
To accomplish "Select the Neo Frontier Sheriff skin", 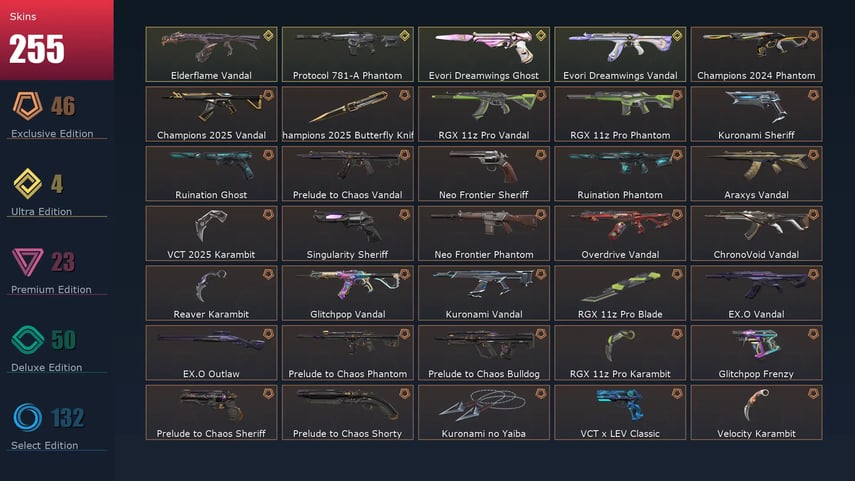I will click(484, 173).
